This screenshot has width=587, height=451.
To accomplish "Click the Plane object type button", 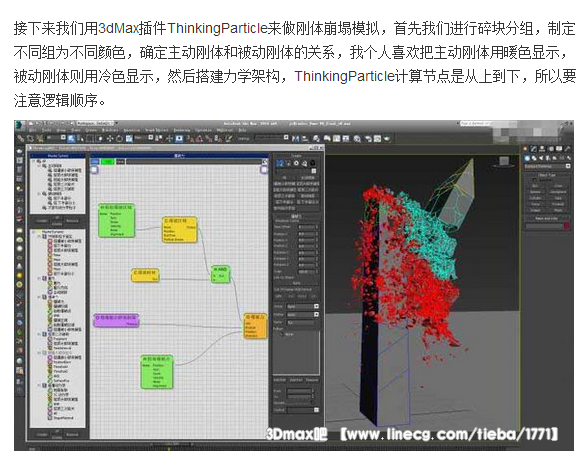I will coord(558,210).
